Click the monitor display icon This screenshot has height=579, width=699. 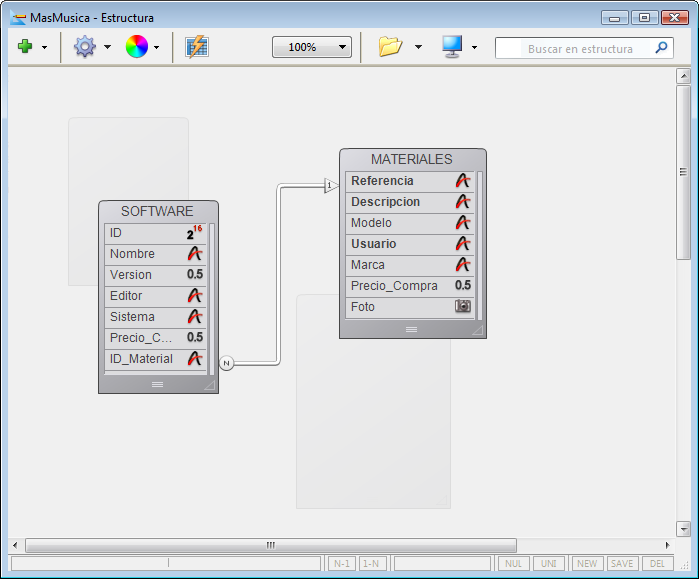(x=452, y=47)
